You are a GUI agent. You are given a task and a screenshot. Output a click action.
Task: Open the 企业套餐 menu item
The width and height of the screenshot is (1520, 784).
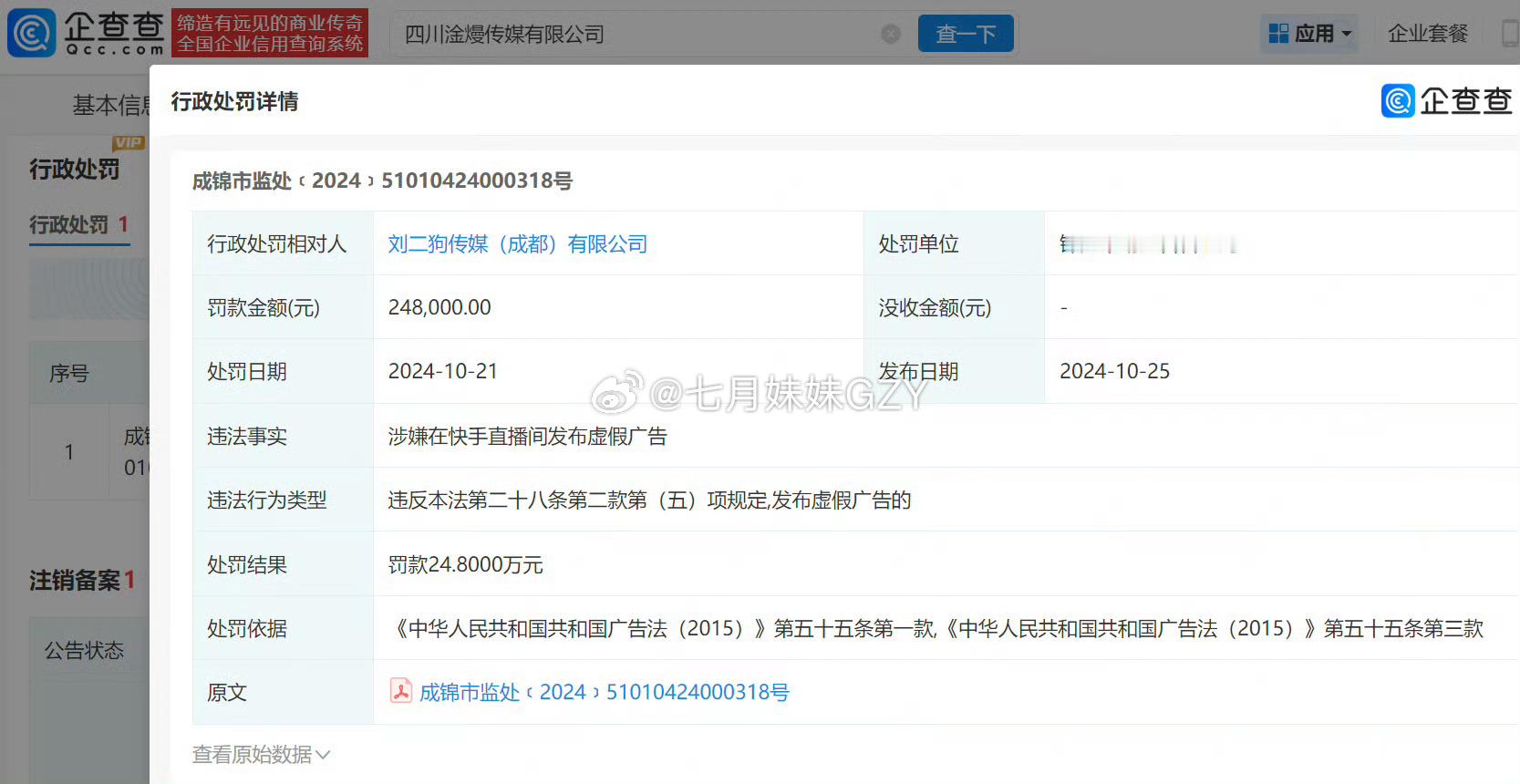[1428, 34]
